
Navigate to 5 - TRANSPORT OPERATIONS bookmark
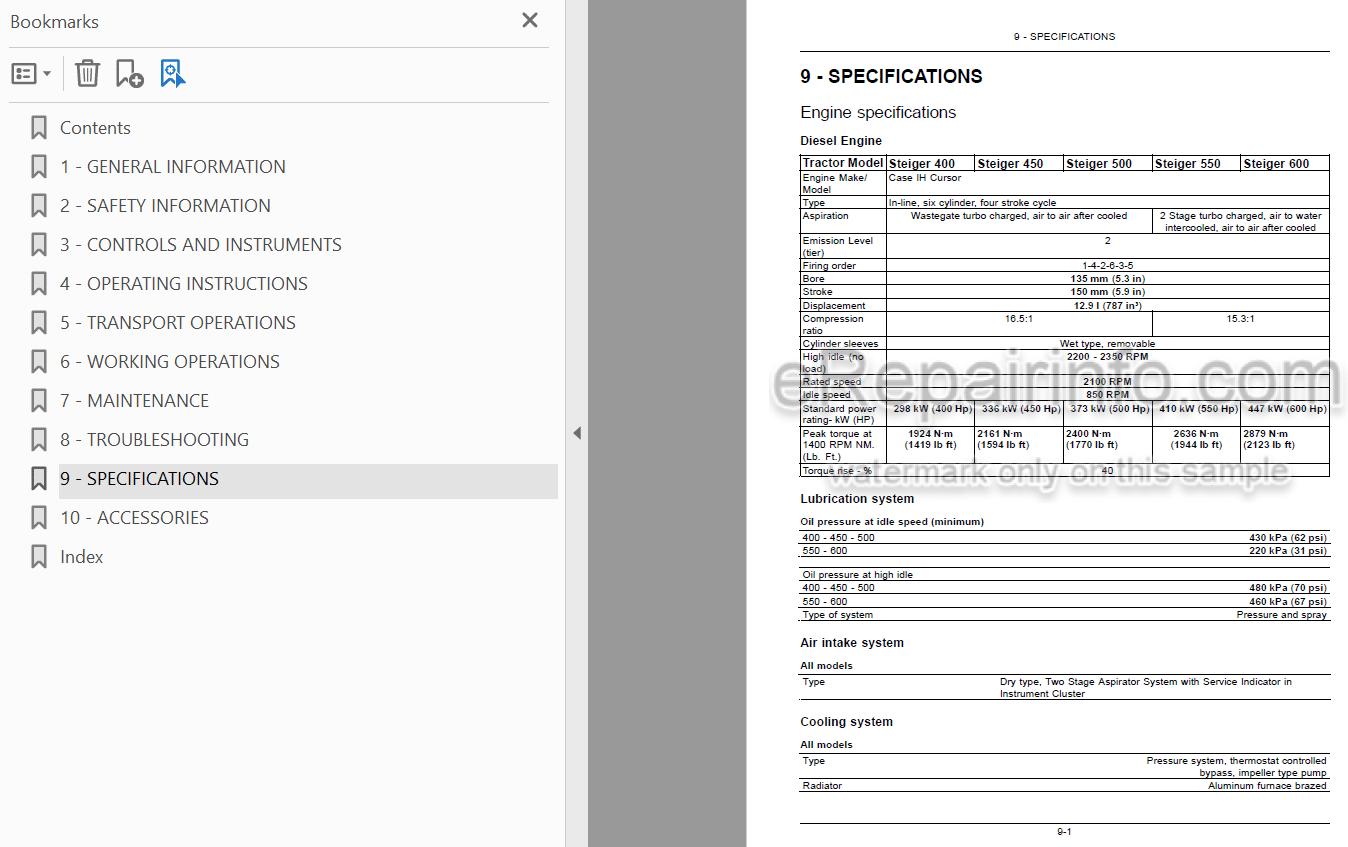(x=178, y=323)
